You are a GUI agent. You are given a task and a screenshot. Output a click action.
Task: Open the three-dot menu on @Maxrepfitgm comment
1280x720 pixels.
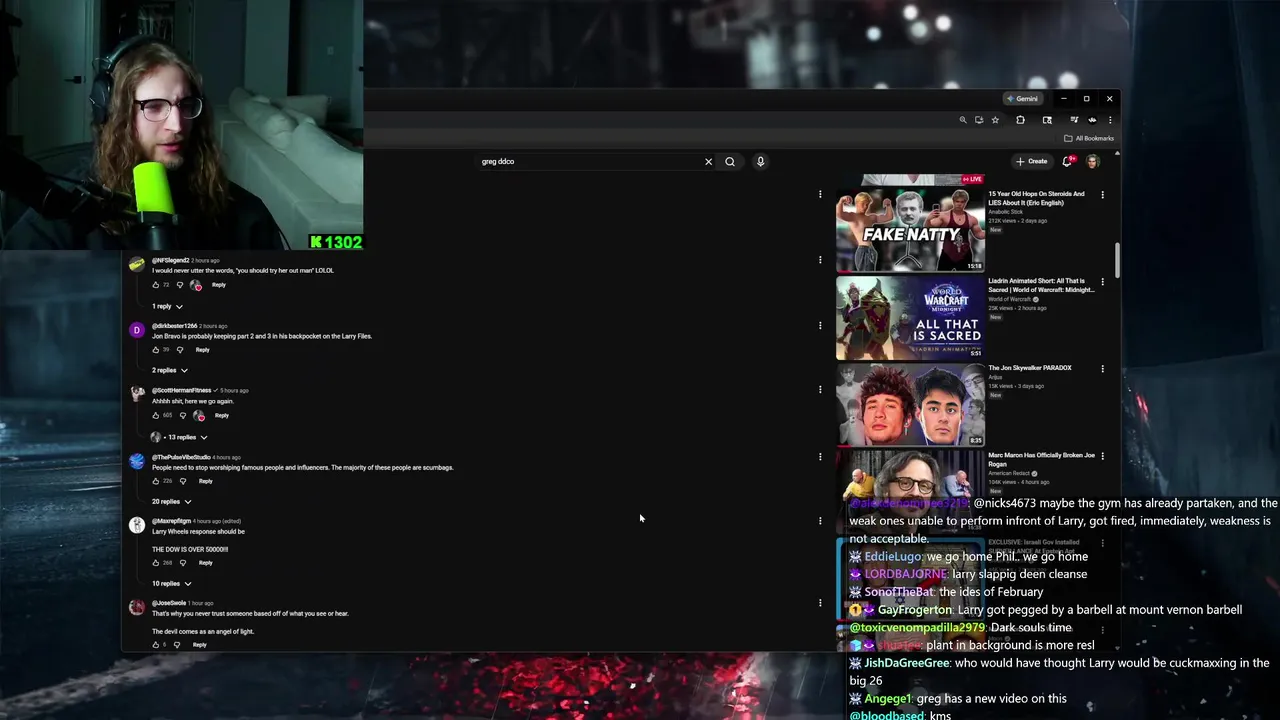click(x=820, y=521)
